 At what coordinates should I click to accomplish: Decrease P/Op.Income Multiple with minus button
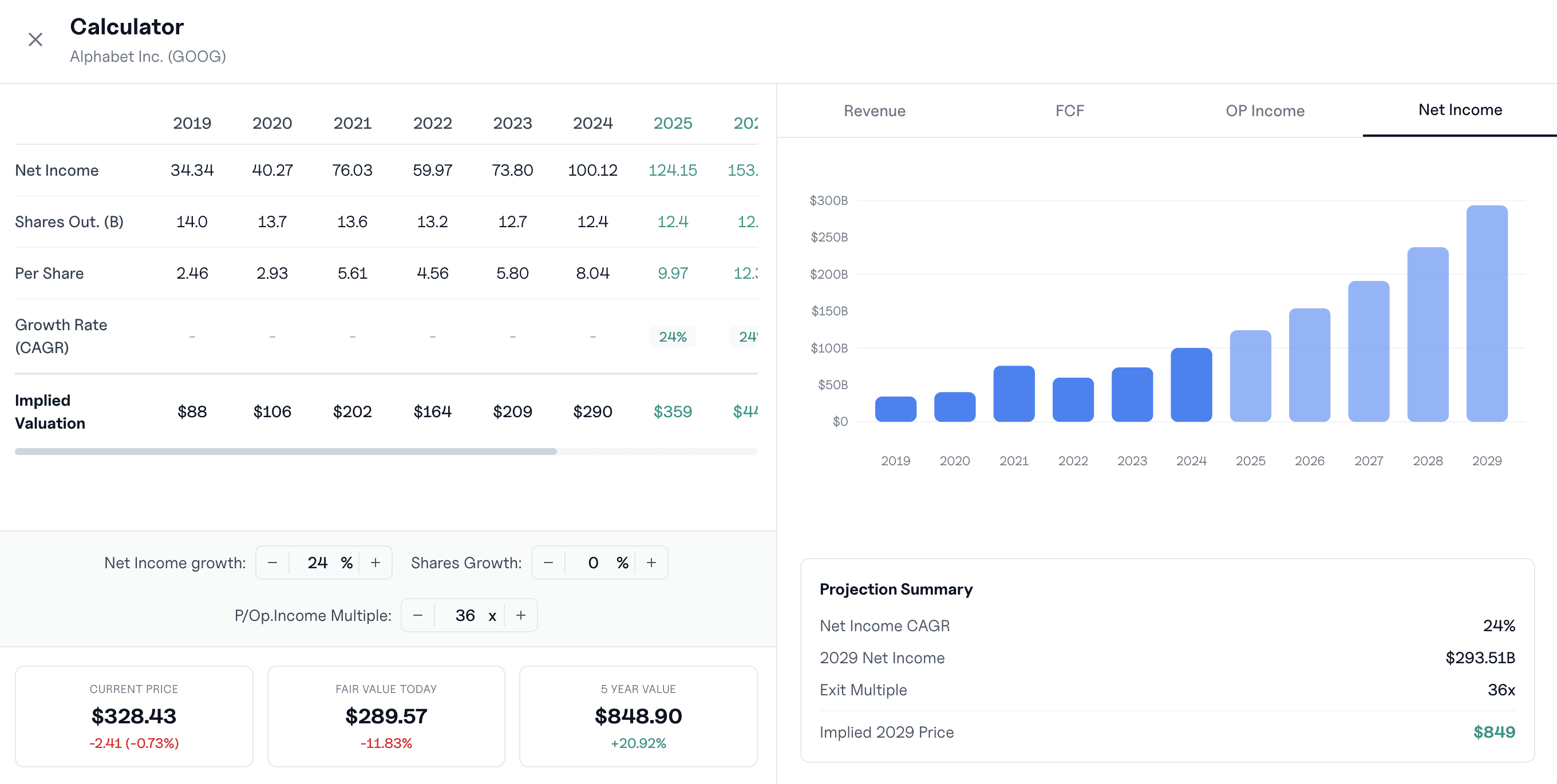[418, 615]
